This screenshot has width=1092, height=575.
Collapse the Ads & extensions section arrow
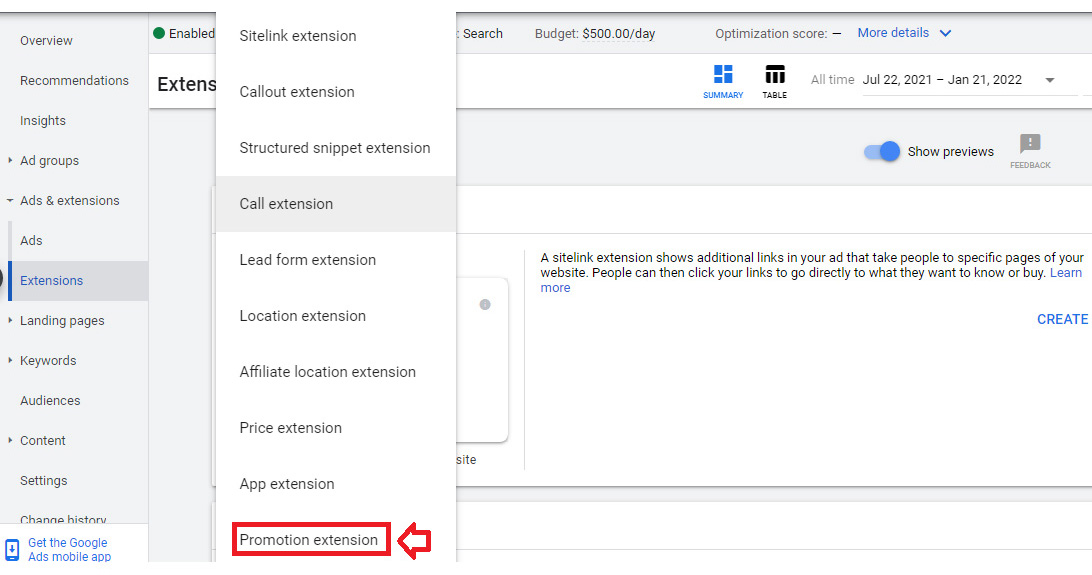coord(10,200)
